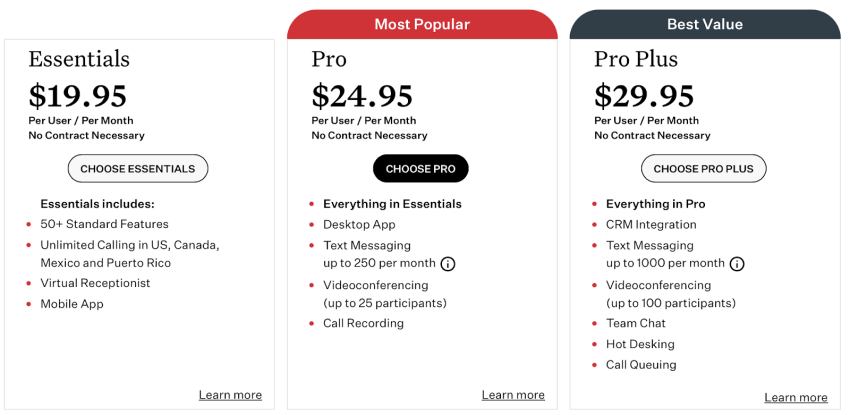Viewport: 850px width, 415px height.
Task: Click the Essentials plan title
Action: (x=79, y=59)
